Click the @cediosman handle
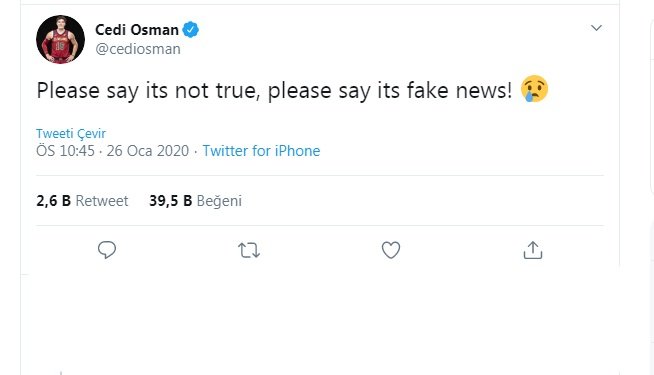This screenshot has width=654, height=375. coord(138,49)
